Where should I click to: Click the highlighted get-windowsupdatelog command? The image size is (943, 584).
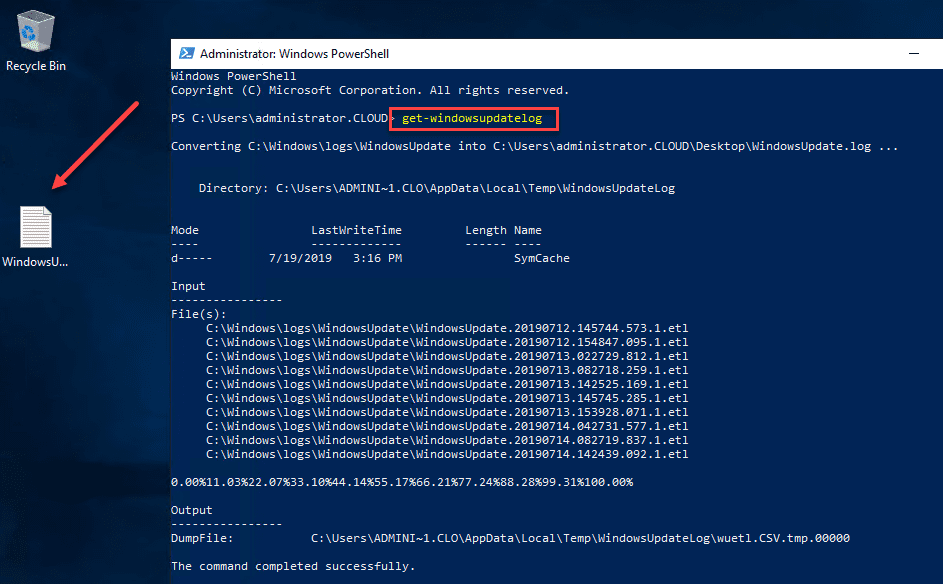(x=473, y=118)
